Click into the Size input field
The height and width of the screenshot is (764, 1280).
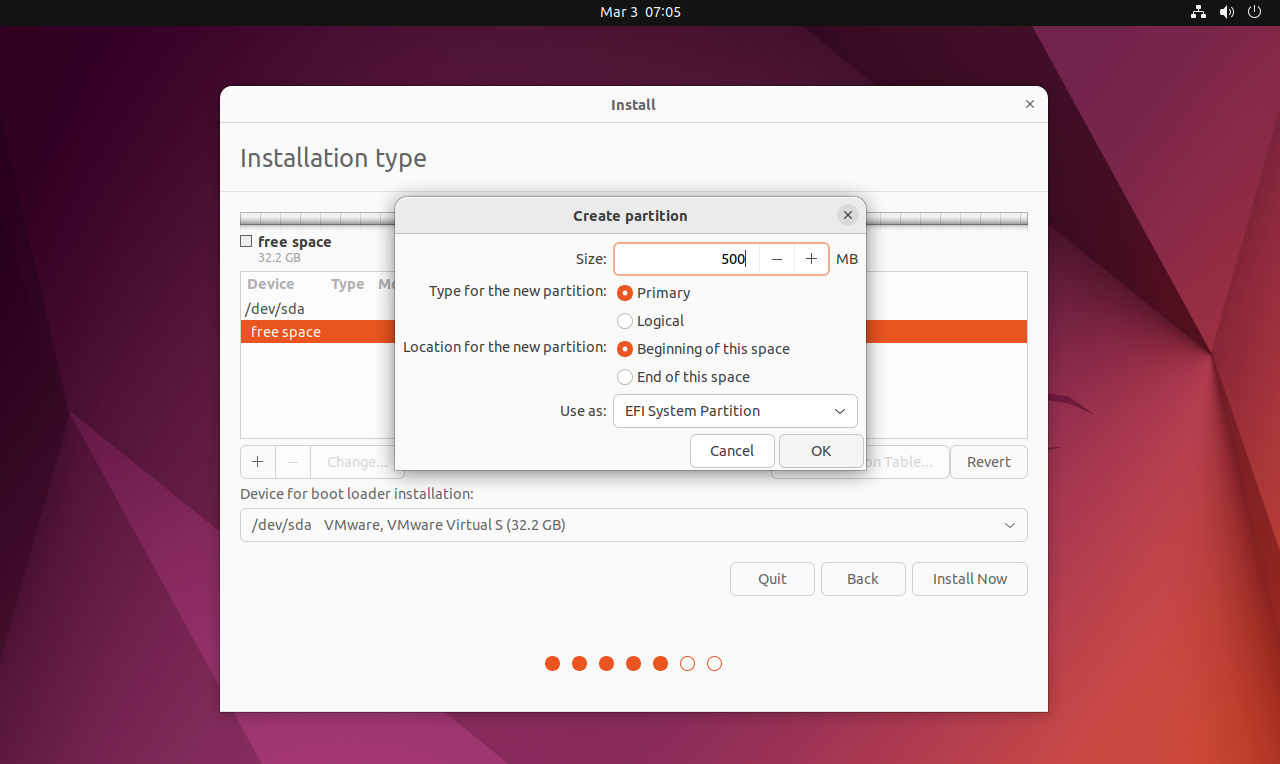pyautogui.click(x=686, y=259)
